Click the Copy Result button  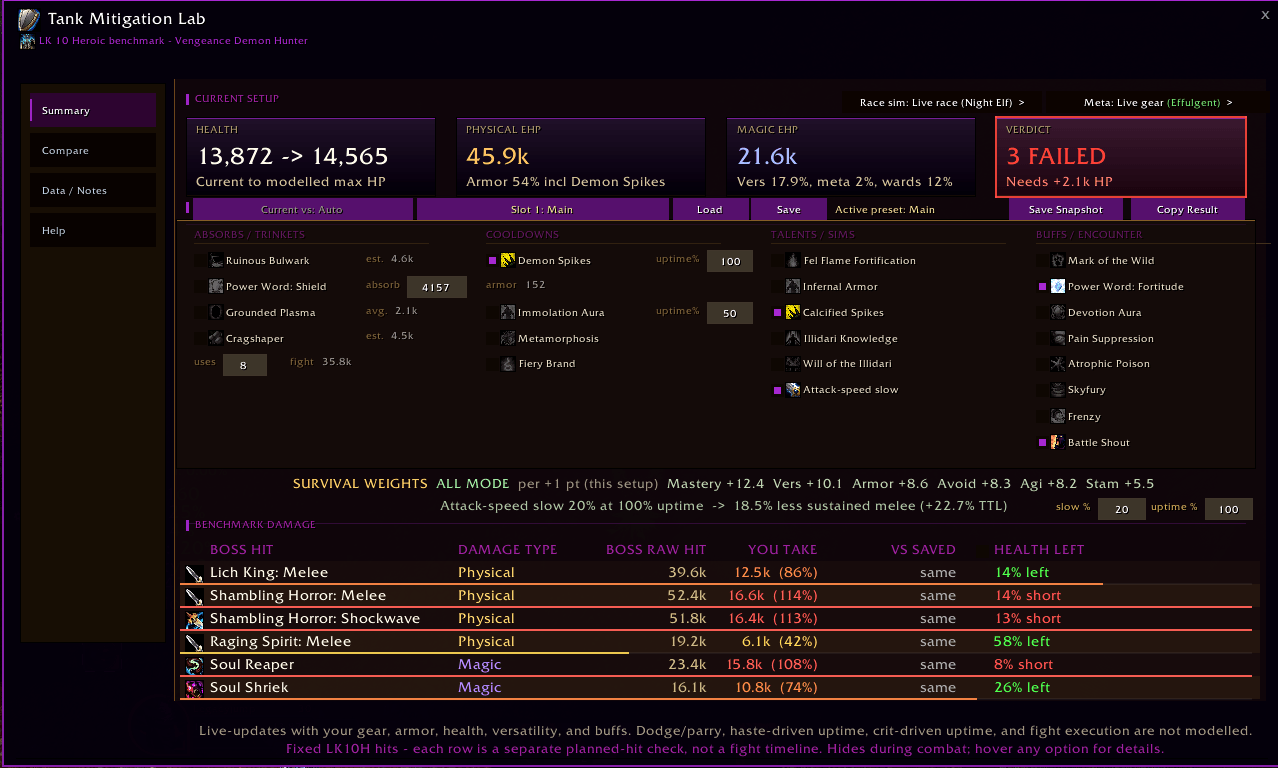click(x=1187, y=209)
